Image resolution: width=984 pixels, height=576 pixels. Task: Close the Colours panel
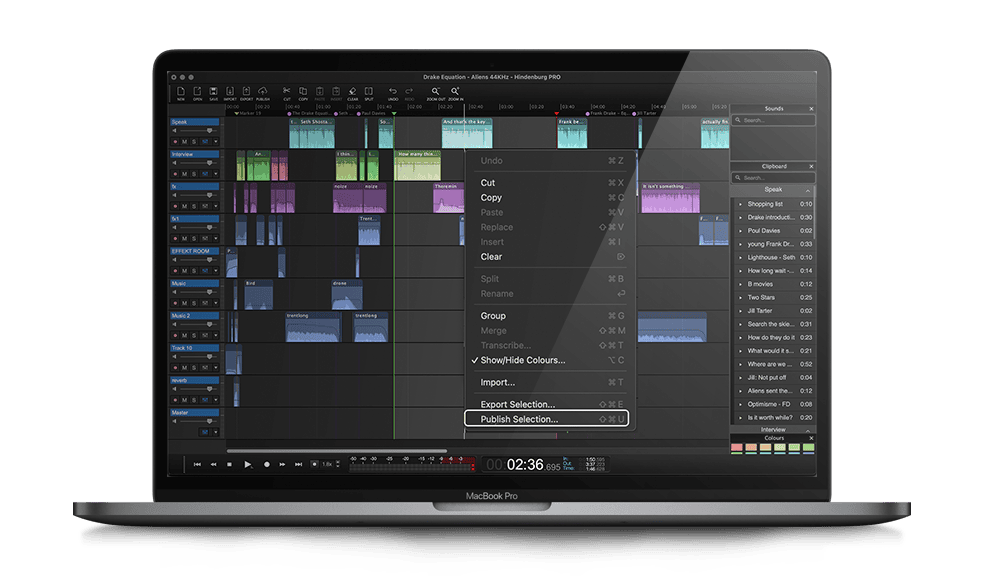[811, 438]
